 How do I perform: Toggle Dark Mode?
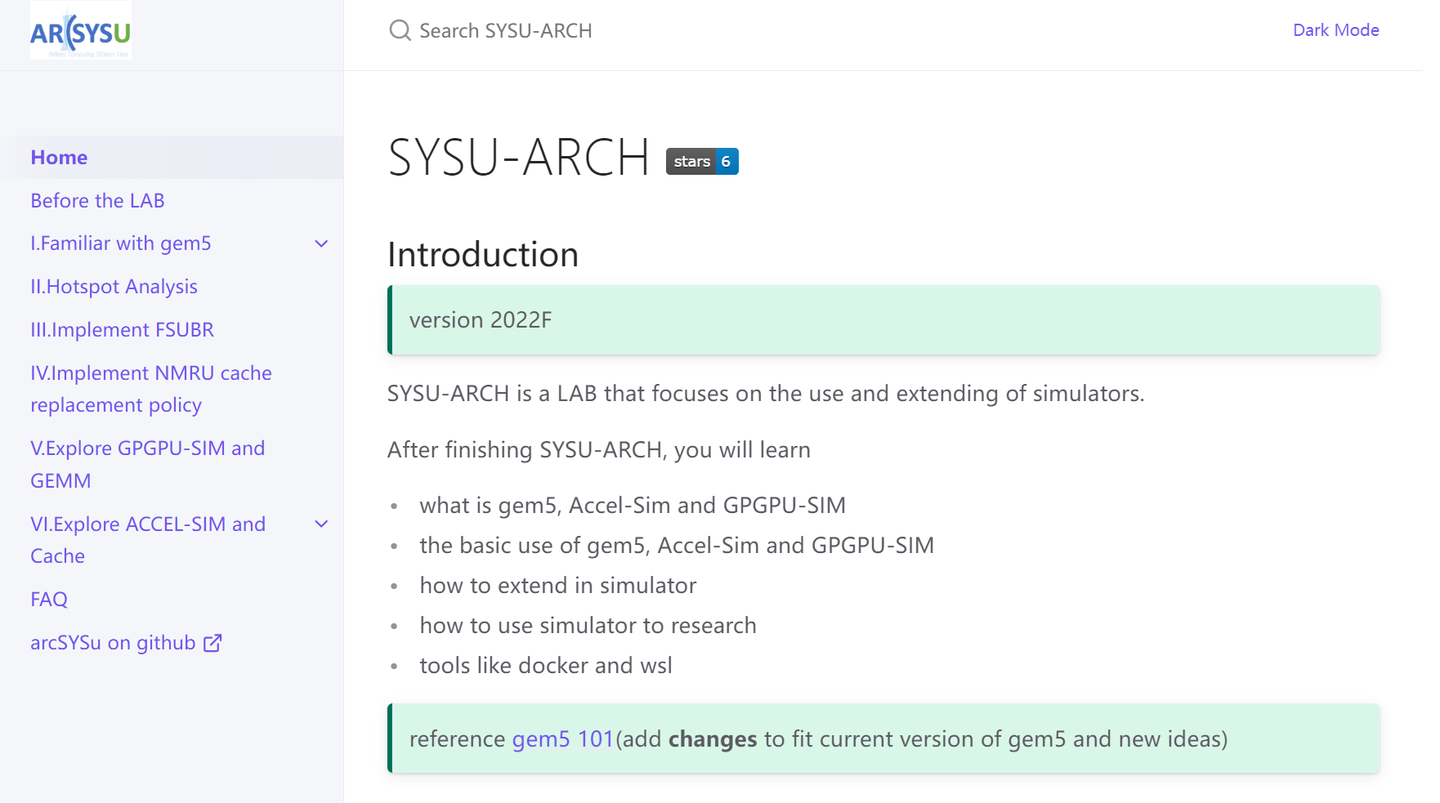click(x=1335, y=30)
